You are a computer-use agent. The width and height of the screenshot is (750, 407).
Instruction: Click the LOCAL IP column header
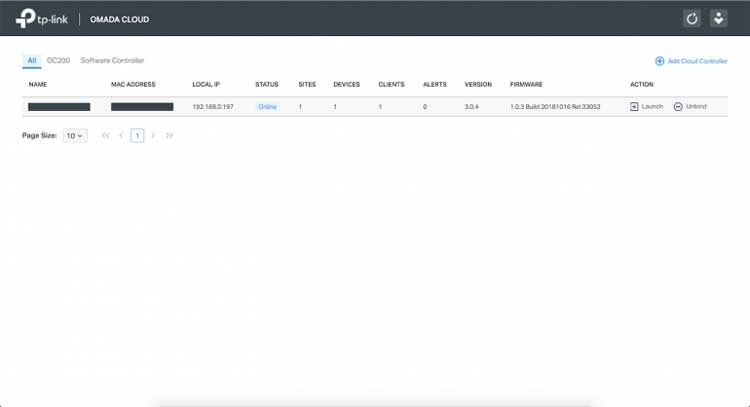[206, 85]
